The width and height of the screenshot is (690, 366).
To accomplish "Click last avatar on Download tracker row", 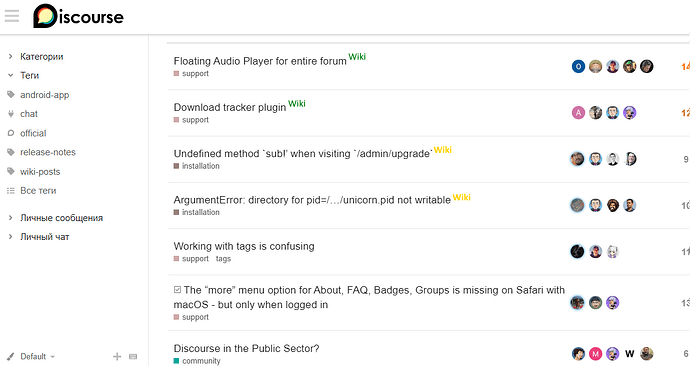I will [630, 113].
